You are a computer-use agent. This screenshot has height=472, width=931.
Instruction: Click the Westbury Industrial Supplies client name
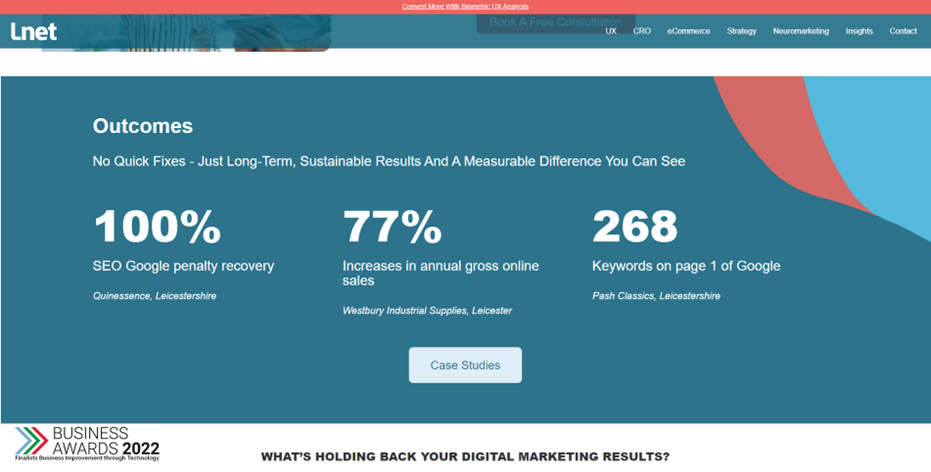coord(427,311)
